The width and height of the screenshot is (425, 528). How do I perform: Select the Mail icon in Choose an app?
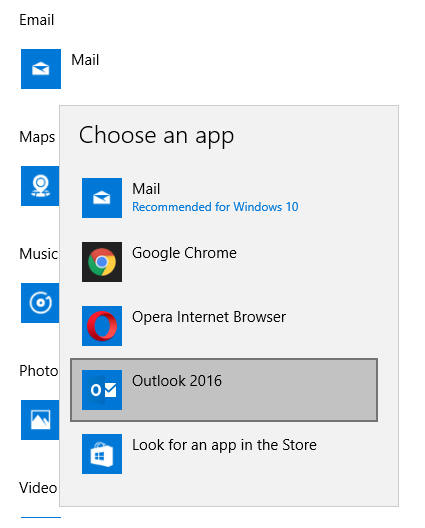pyautogui.click(x=102, y=198)
